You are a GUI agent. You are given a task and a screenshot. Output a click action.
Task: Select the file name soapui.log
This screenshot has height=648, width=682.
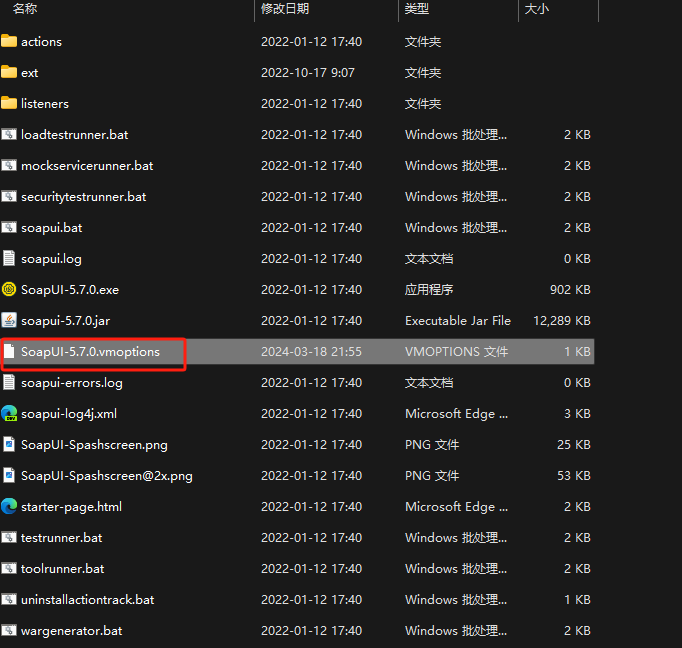click(x=51, y=259)
